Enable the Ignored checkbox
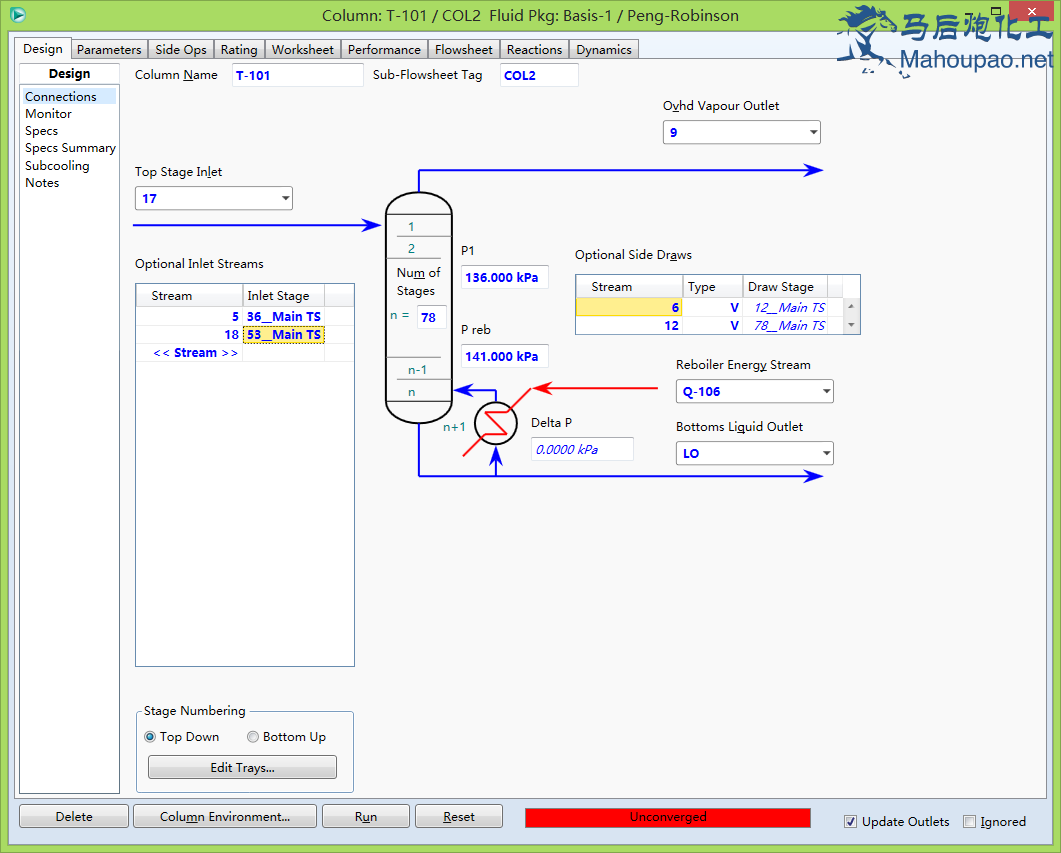This screenshot has width=1061, height=853. point(969,822)
